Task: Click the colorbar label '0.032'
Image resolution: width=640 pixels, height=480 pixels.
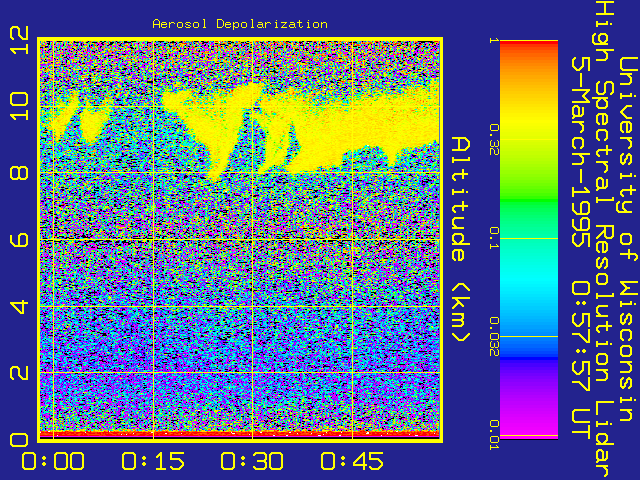Action: [x=494, y=337]
